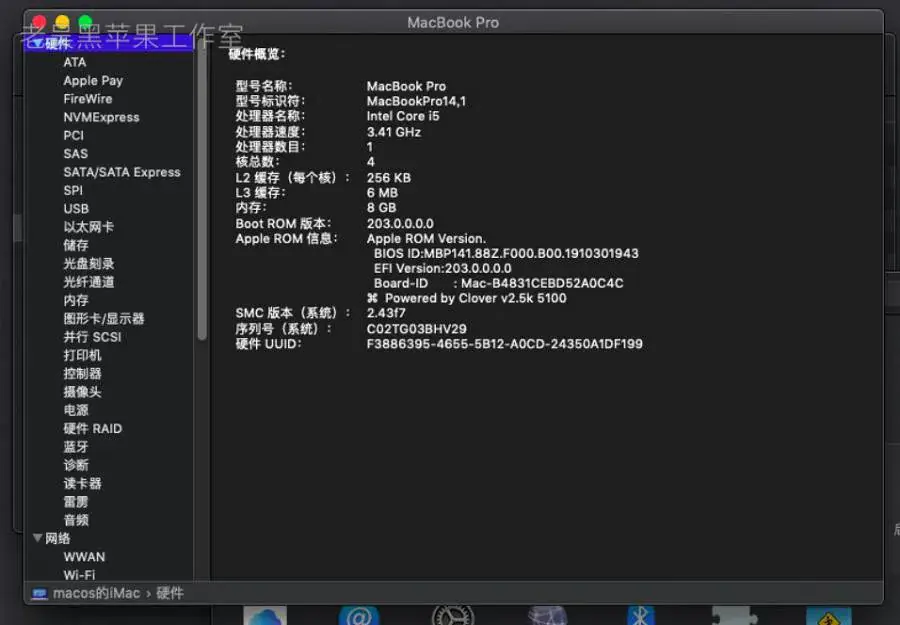Select 电源 in the sidebar
900x625 pixels.
point(76,410)
